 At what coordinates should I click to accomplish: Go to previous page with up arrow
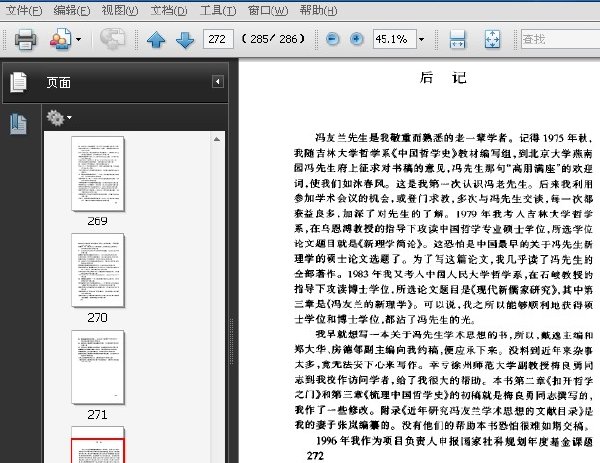coord(156,39)
